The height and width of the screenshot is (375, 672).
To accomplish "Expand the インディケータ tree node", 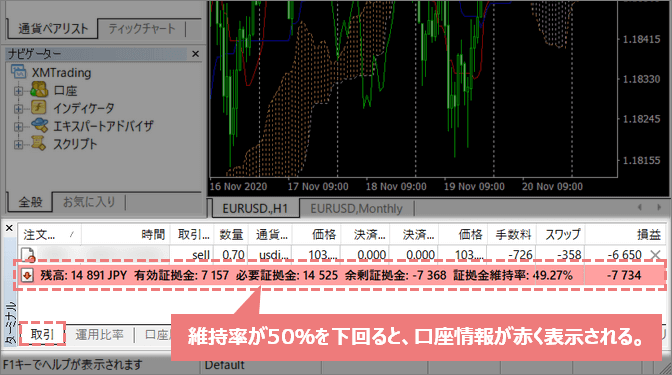I will [18, 109].
